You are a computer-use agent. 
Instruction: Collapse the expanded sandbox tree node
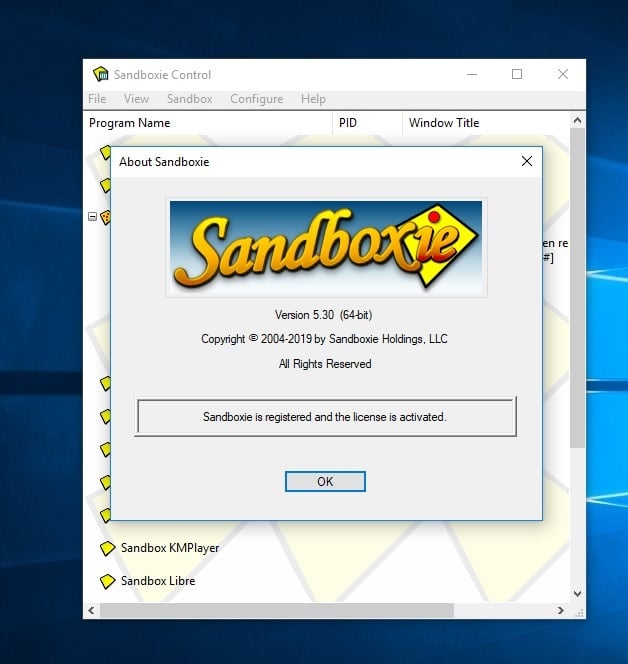(92, 217)
